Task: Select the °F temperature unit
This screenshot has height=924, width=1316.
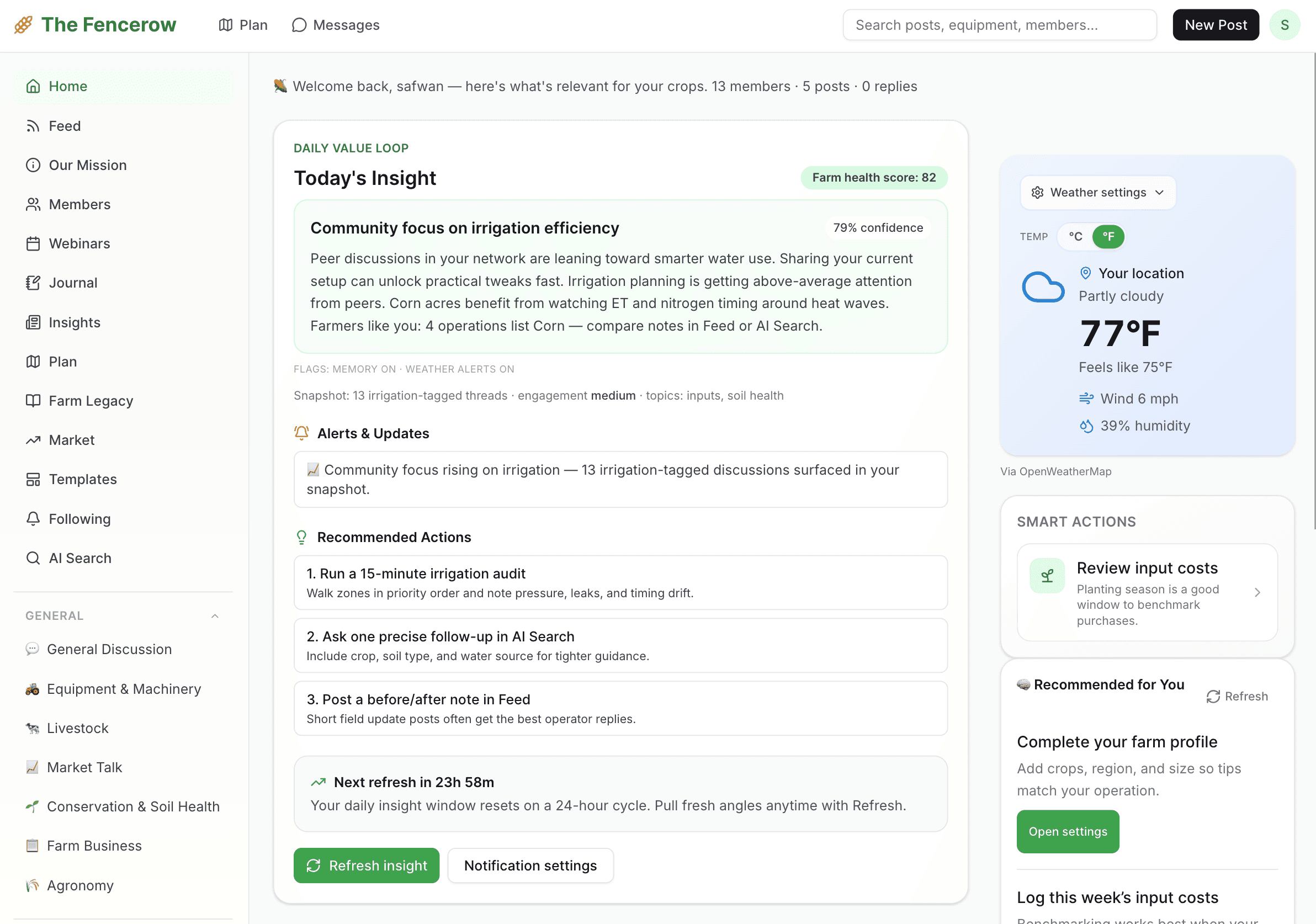Action: click(1108, 237)
